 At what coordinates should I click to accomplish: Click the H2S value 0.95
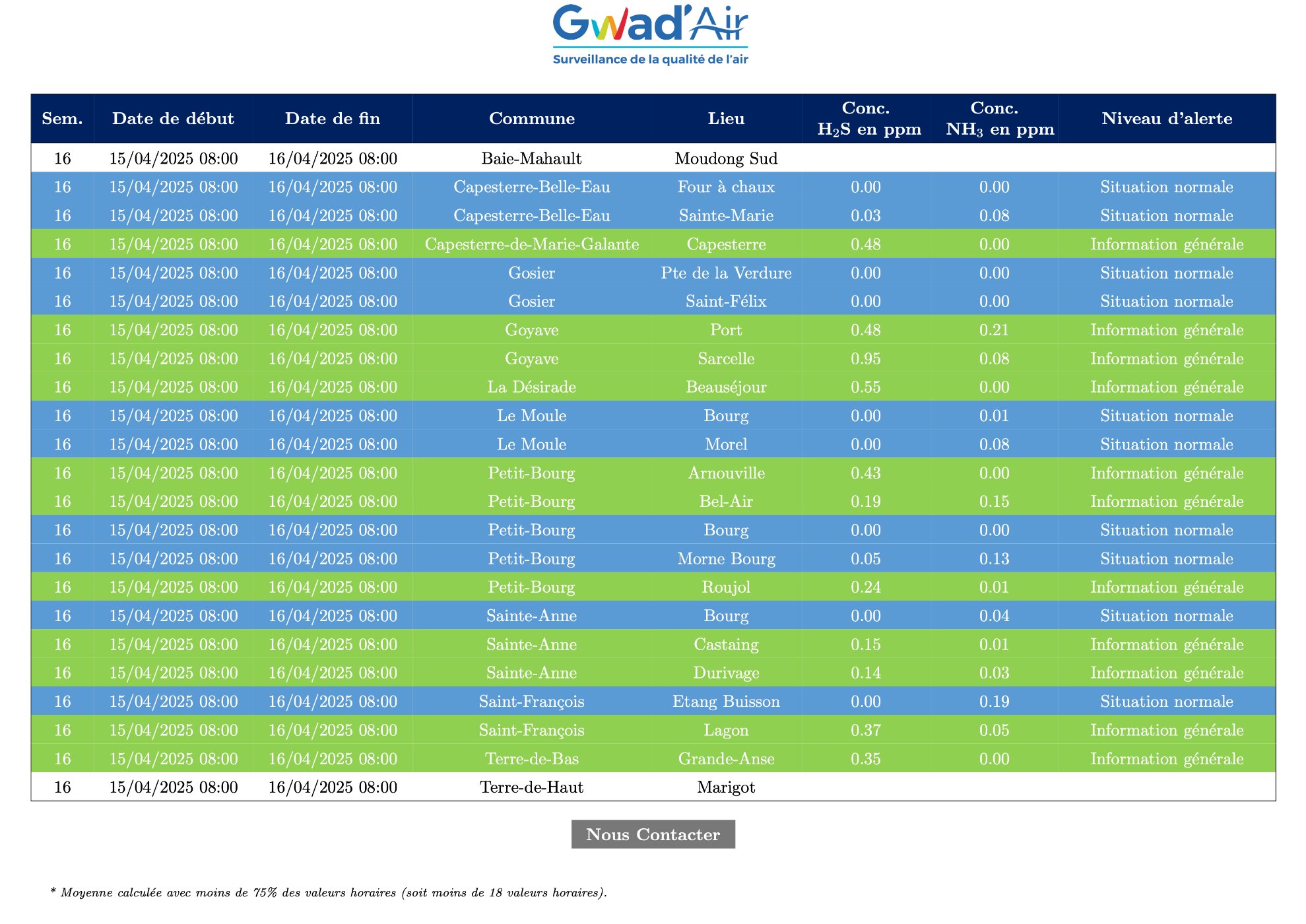pyautogui.click(x=866, y=358)
